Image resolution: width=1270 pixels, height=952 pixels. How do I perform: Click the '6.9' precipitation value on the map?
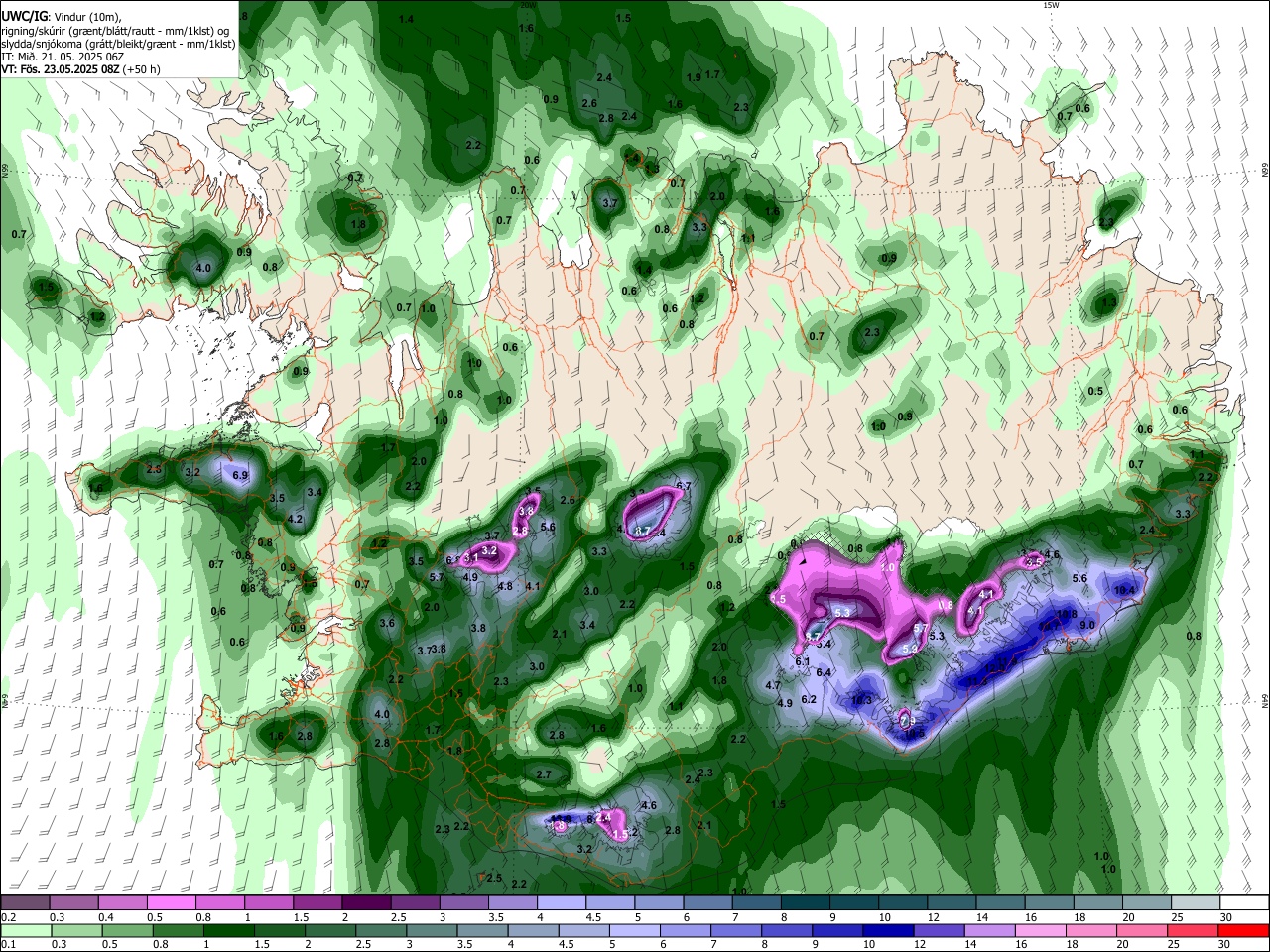click(240, 476)
